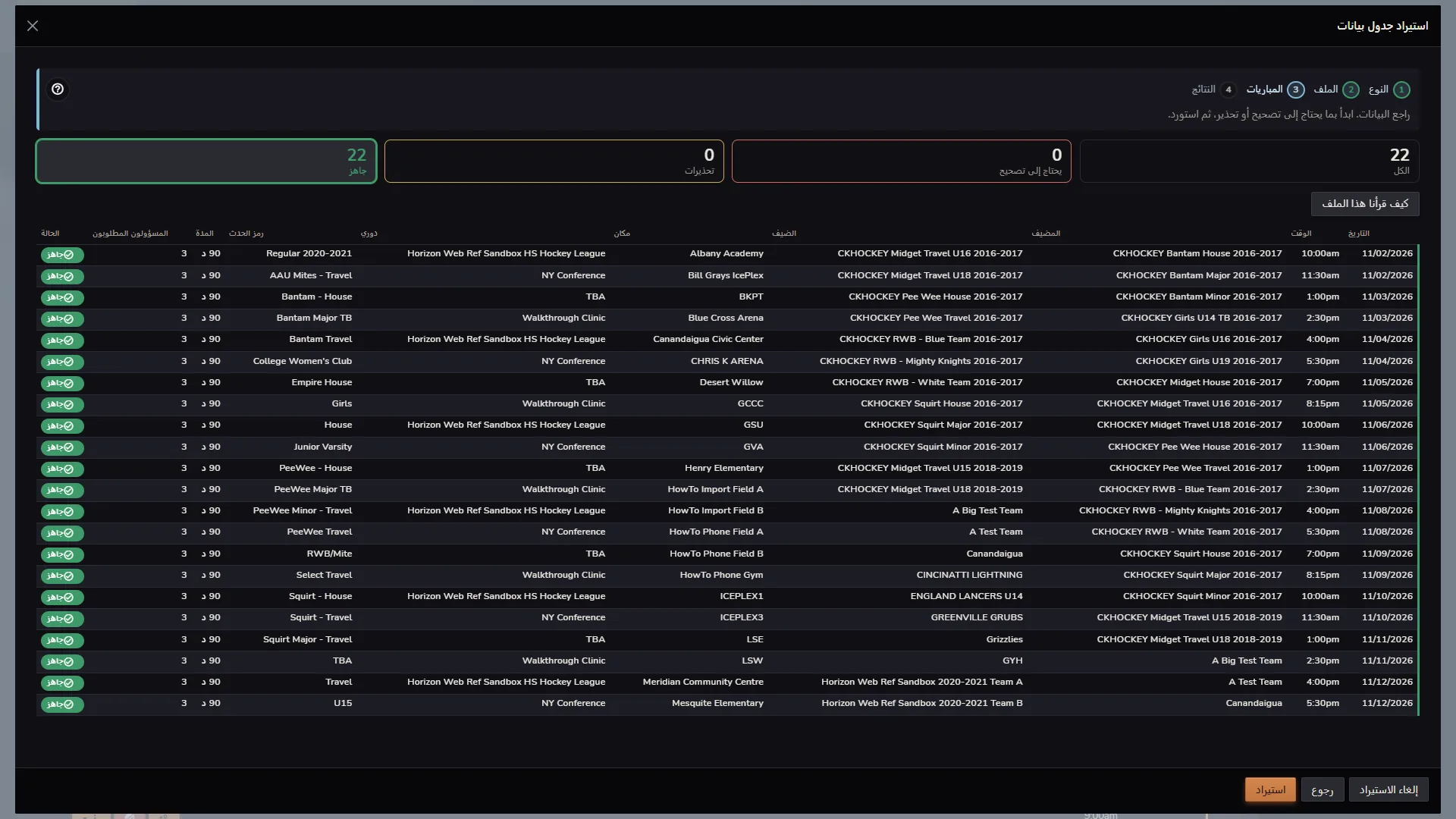This screenshot has width=1456, height=819.
Task: Click إلغاء الاستيراد cancel button
Action: 1389,789
